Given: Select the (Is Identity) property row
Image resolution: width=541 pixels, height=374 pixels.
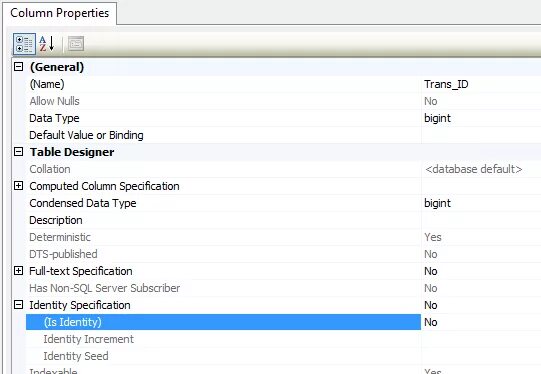Looking at the screenshot, I should click(223, 322).
